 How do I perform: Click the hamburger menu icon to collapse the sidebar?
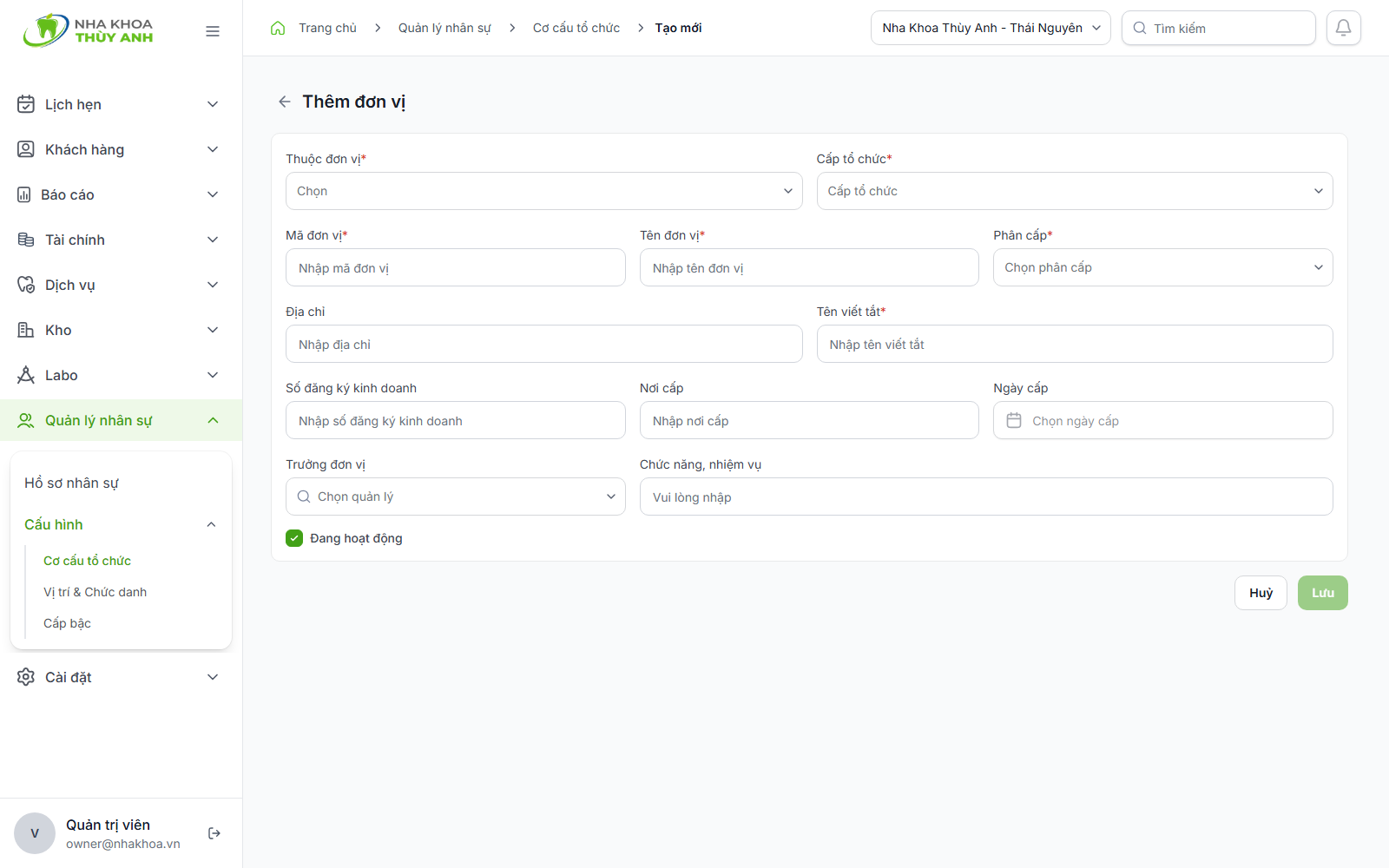click(x=213, y=31)
